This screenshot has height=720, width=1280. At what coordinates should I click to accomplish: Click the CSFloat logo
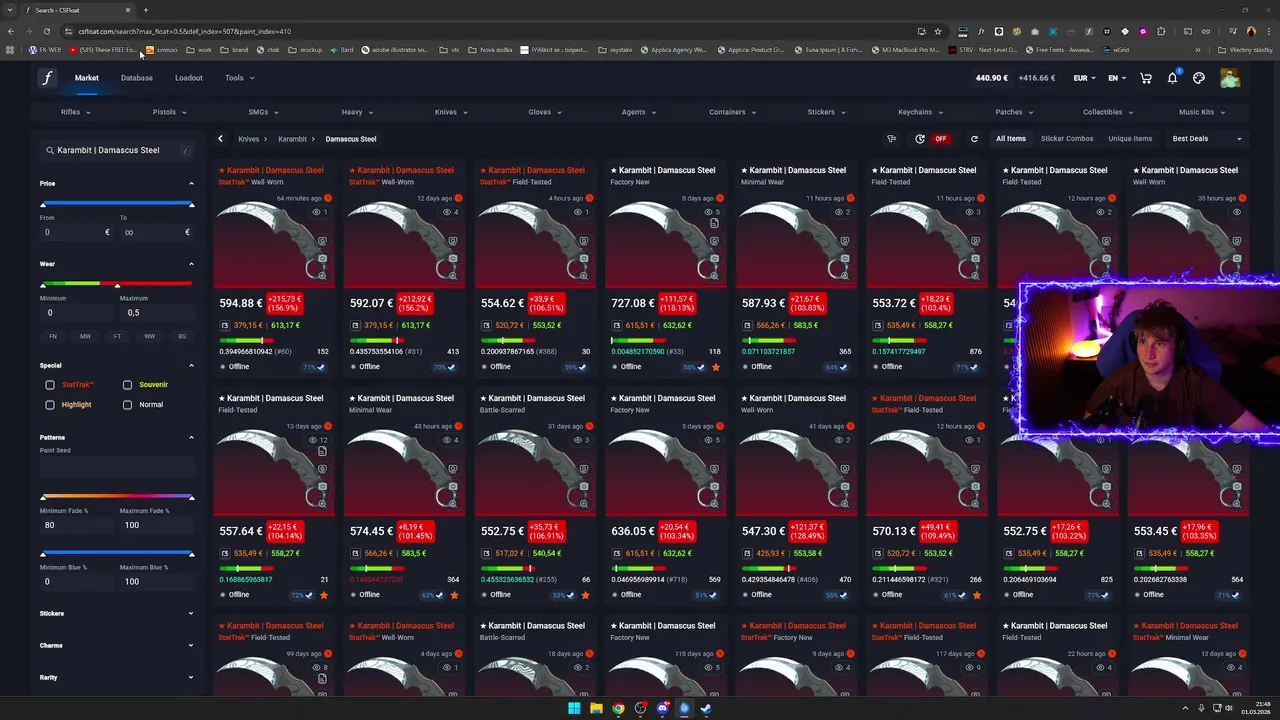(47, 78)
